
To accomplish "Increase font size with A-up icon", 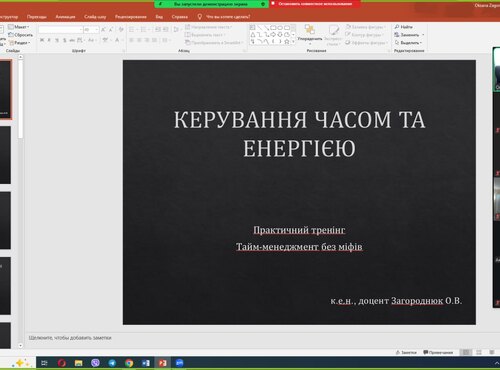I will click(x=103, y=30).
